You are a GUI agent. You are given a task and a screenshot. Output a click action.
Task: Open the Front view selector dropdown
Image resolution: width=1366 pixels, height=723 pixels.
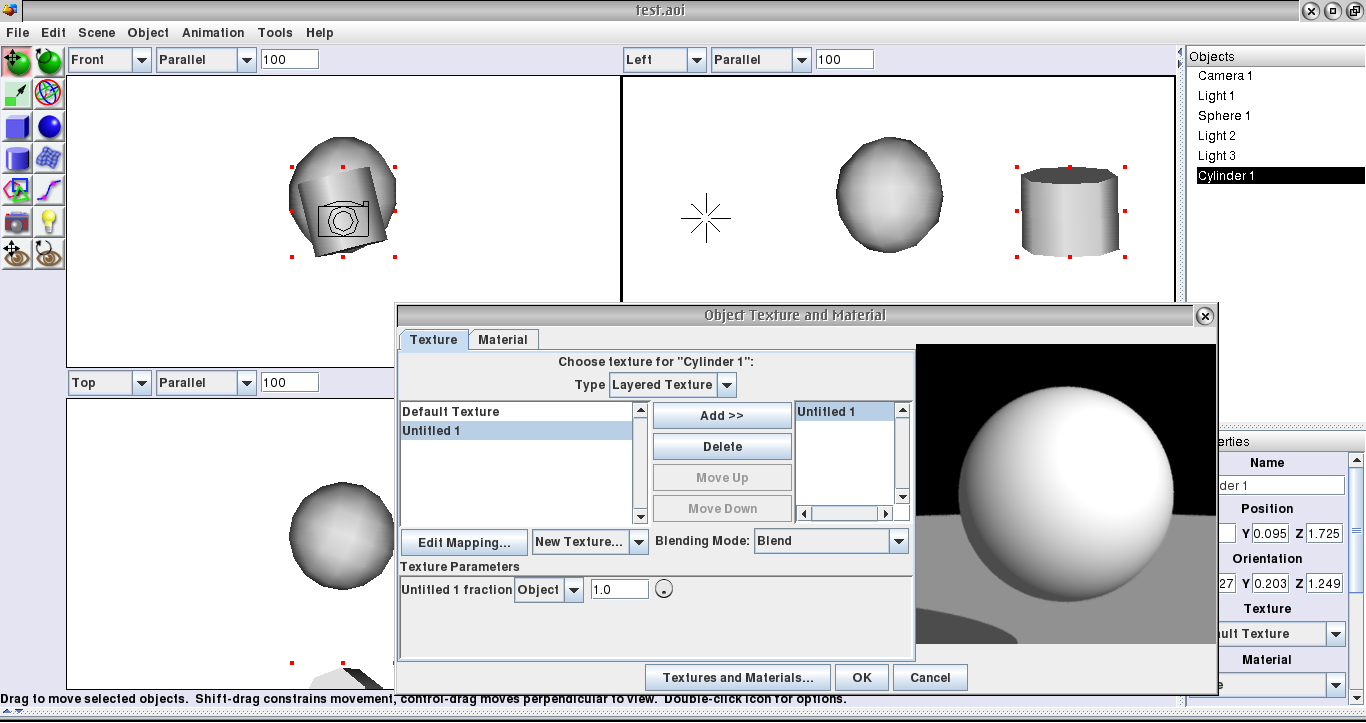tap(109, 60)
